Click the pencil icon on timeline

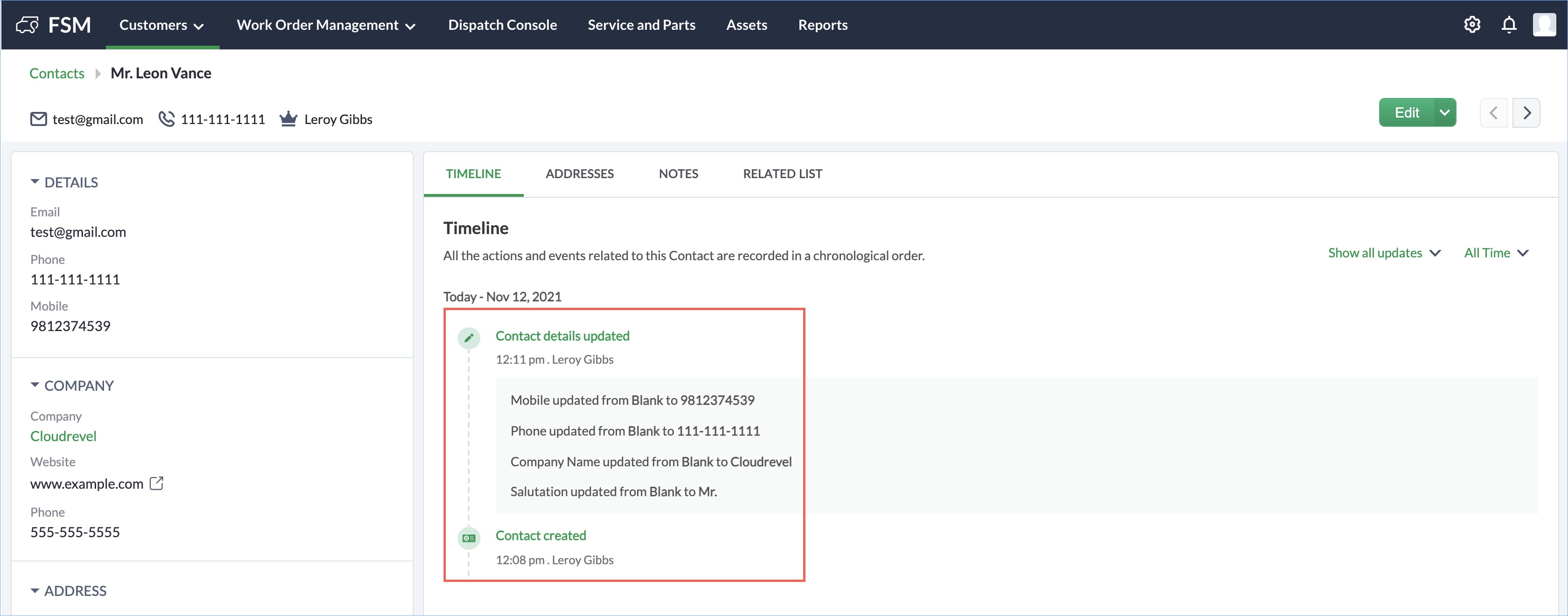click(469, 338)
